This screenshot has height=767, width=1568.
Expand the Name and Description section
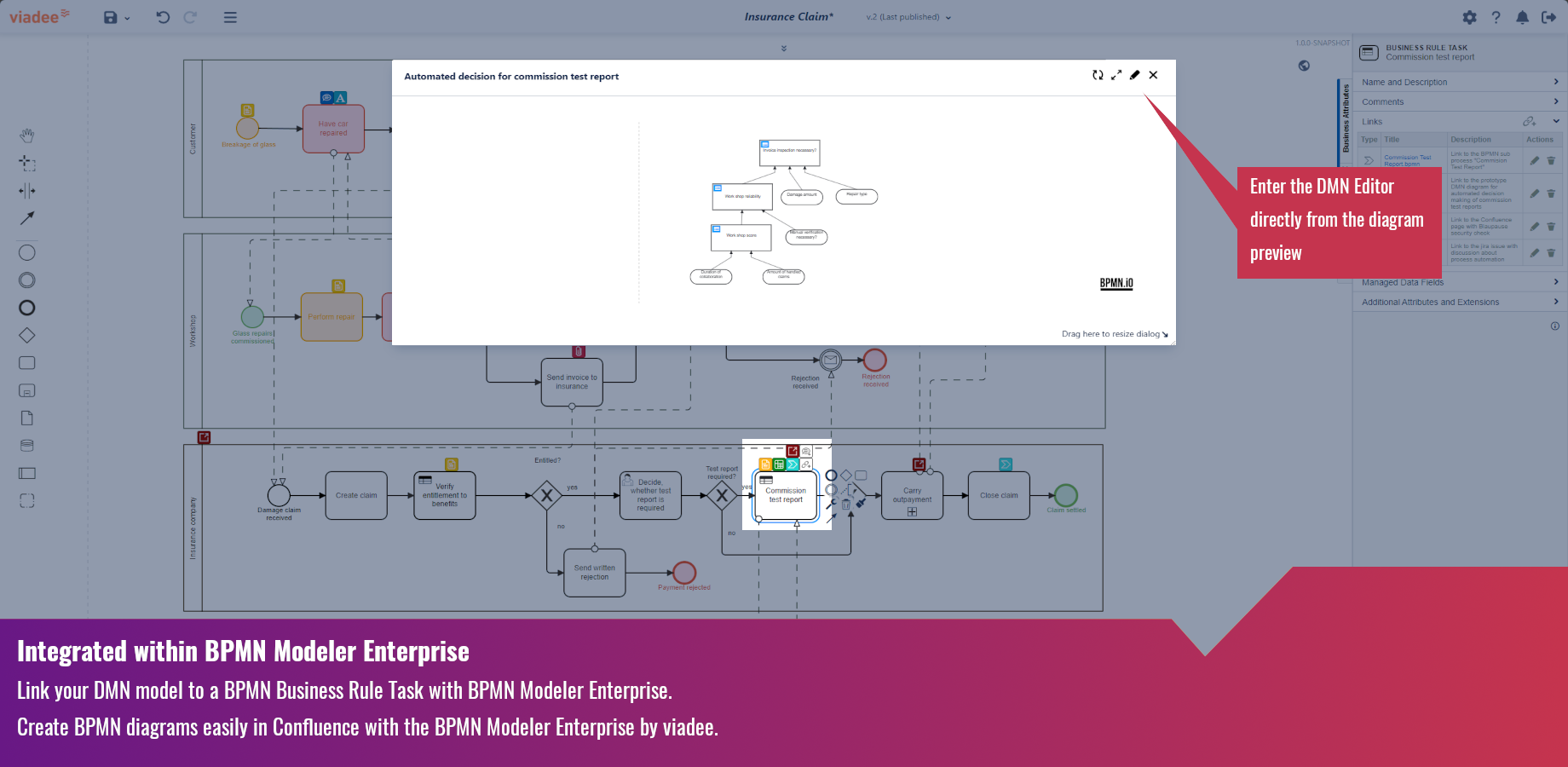point(1460,82)
